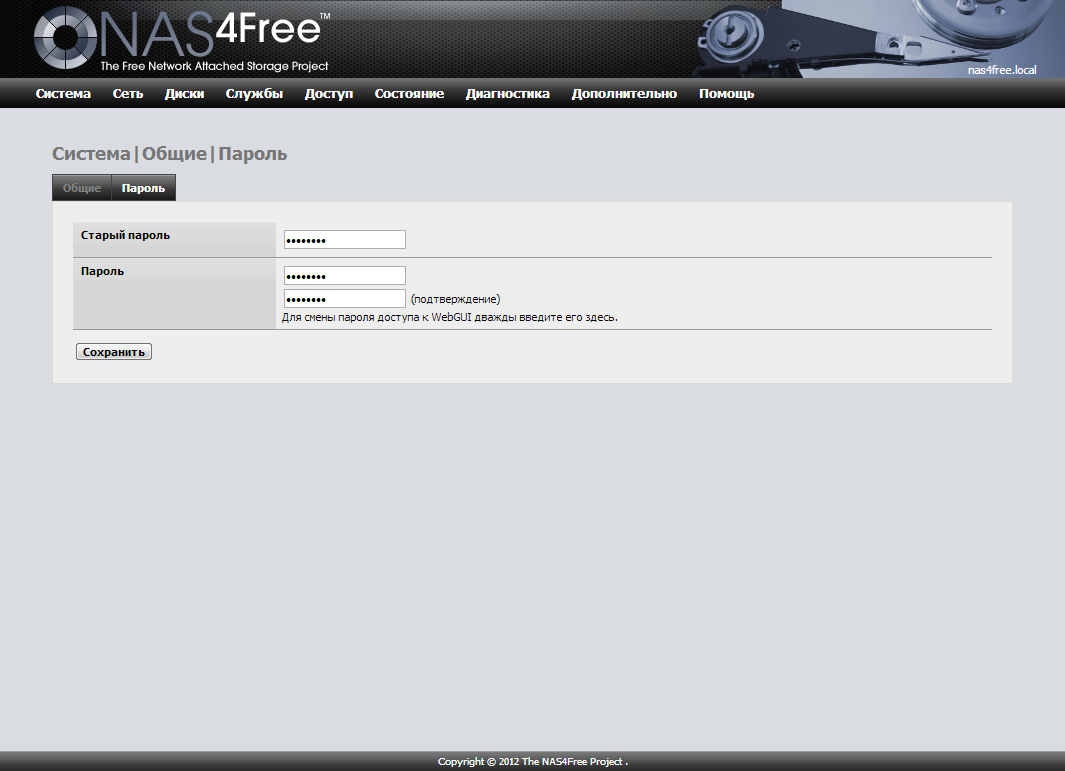Open the Состояние menu
The height and width of the screenshot is (771, 1065).
pyautogui.click(x=409, y=94)
